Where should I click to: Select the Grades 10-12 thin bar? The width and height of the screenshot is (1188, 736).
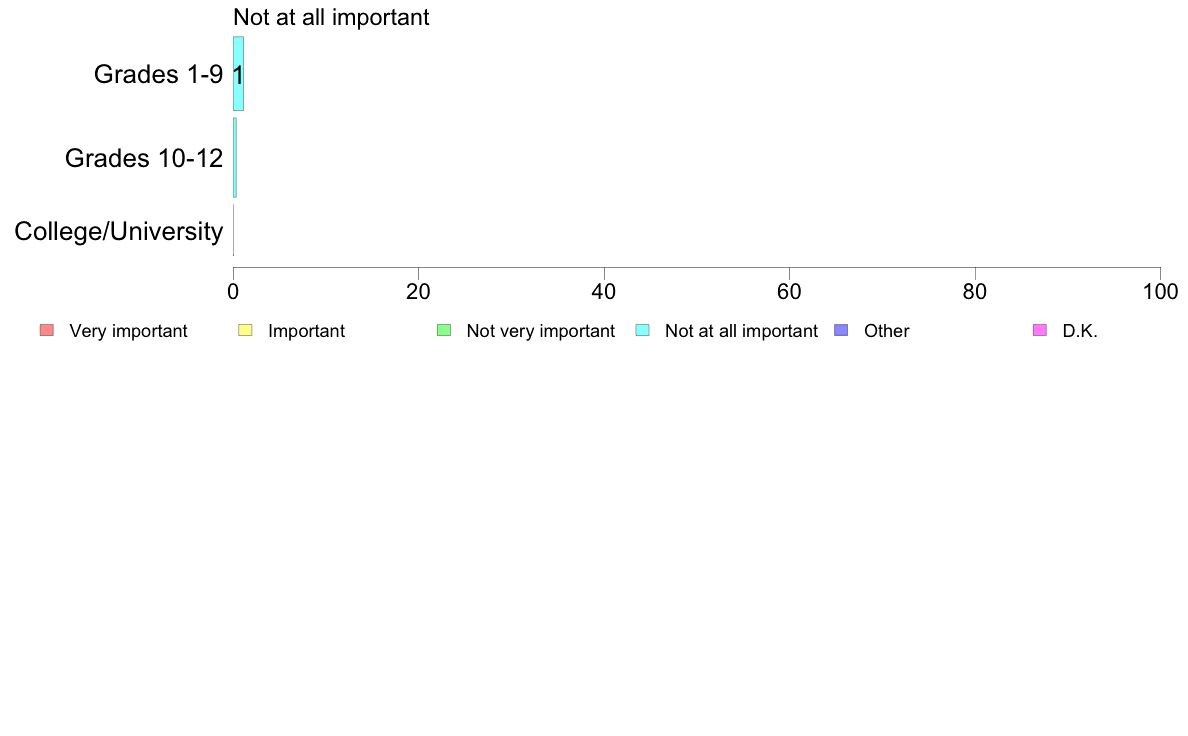pos(235,158)
